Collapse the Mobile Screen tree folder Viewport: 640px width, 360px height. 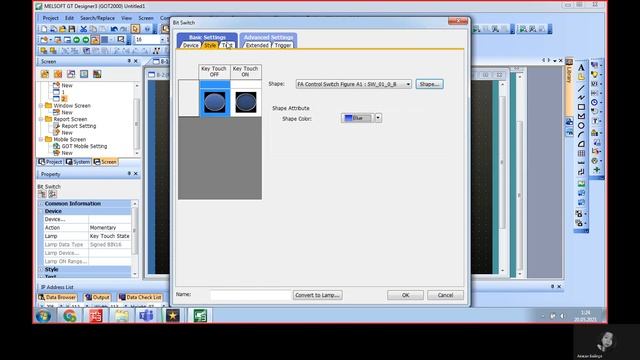coord(41,140)
